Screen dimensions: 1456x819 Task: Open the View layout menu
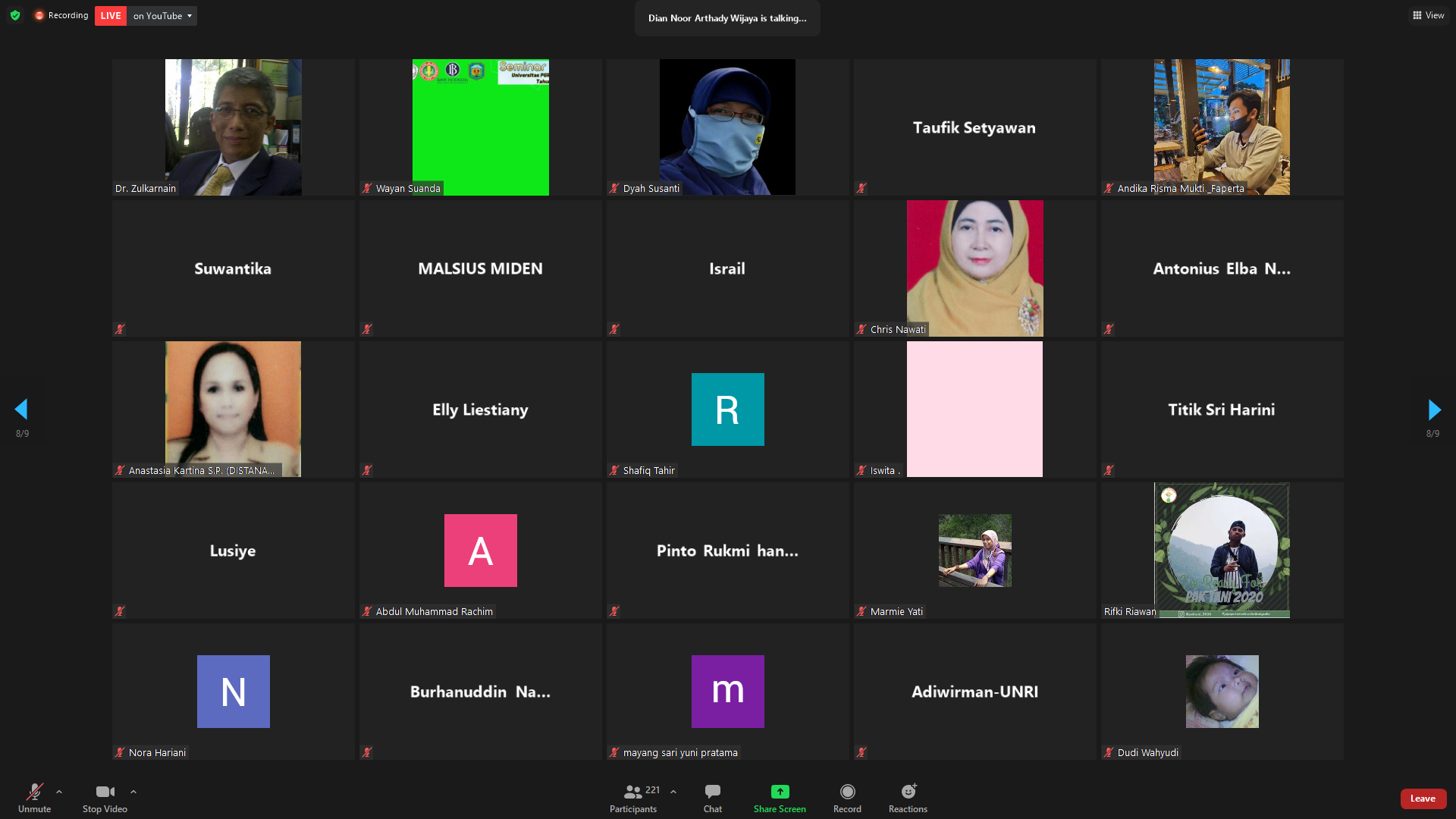click(1429, 15)
